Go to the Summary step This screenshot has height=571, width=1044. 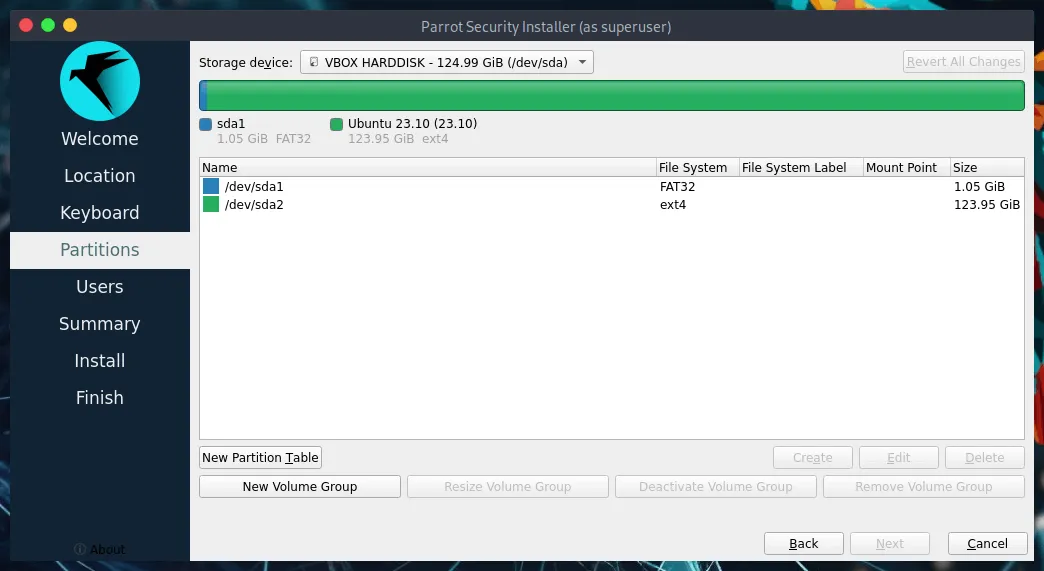(x=100, y=323)
